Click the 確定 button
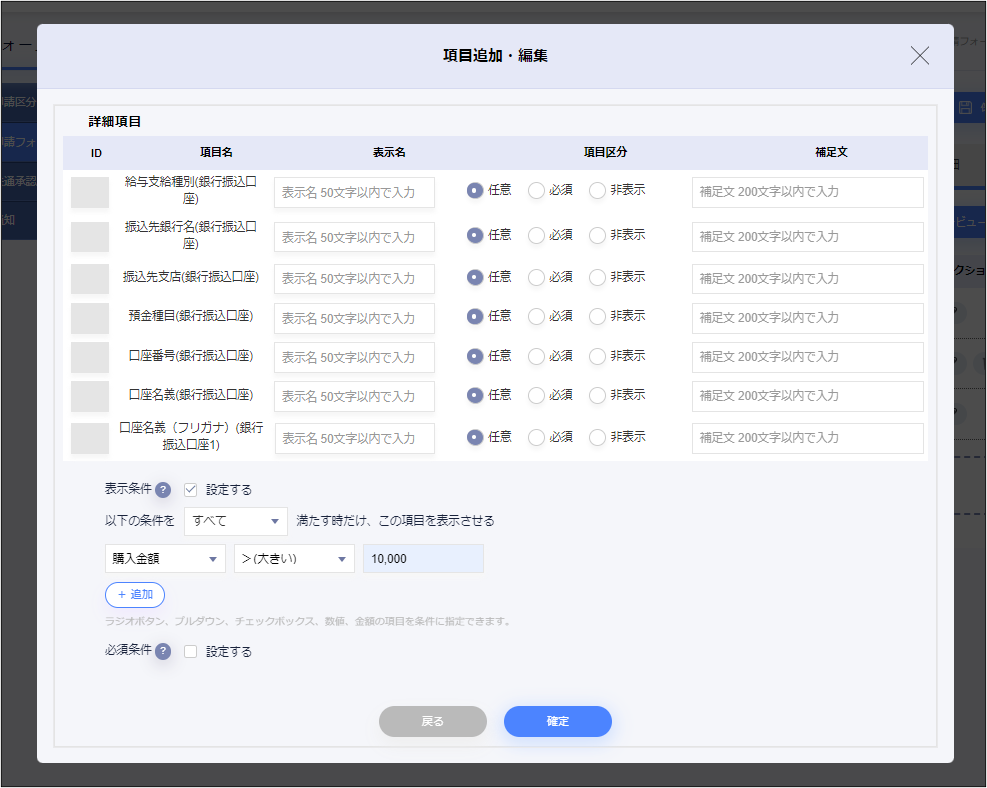 click(558, 721)
